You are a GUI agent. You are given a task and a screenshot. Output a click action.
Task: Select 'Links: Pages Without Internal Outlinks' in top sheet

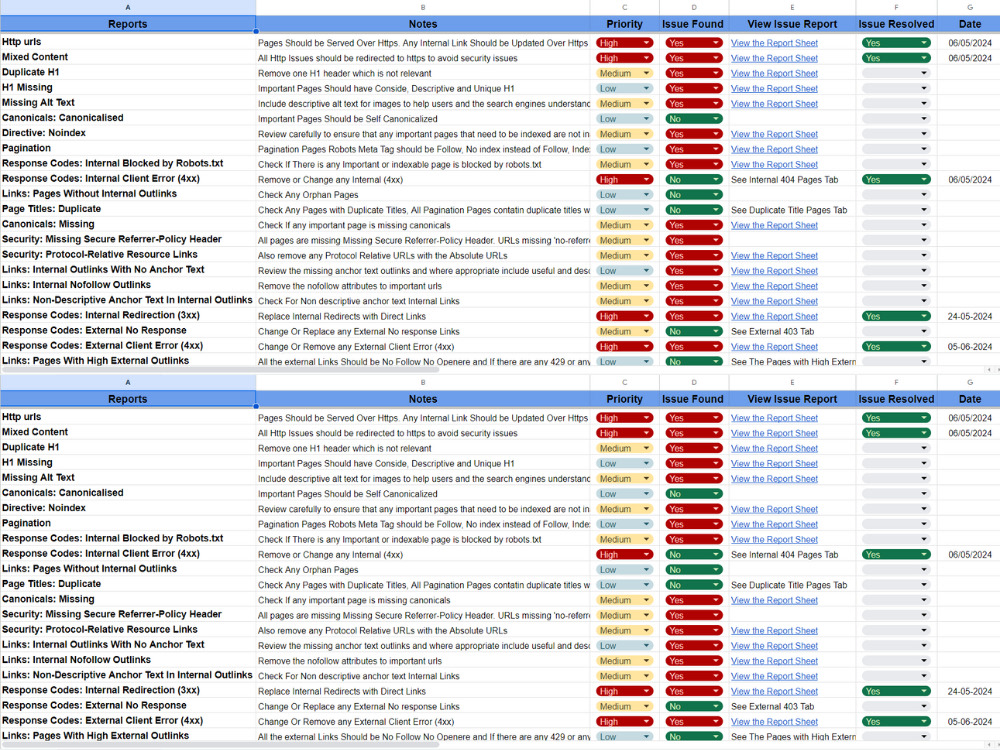(x=128, y=194)
